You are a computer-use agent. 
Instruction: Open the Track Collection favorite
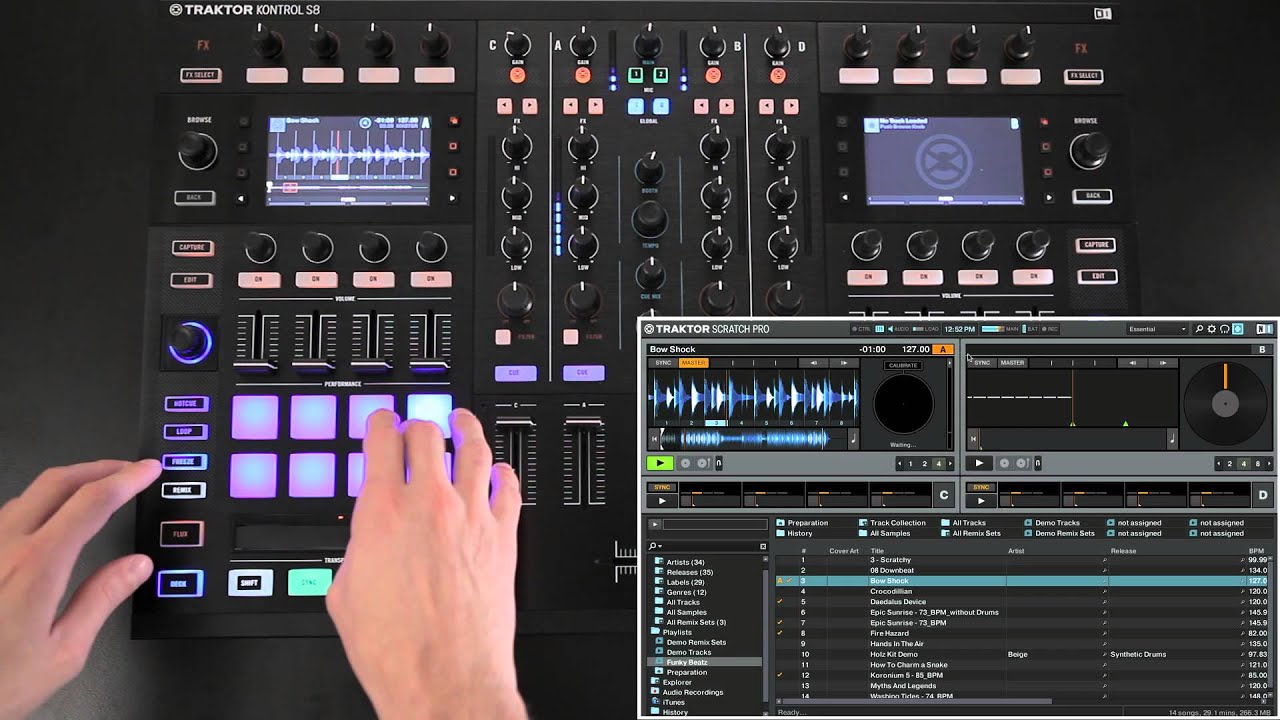pos(892,523)
